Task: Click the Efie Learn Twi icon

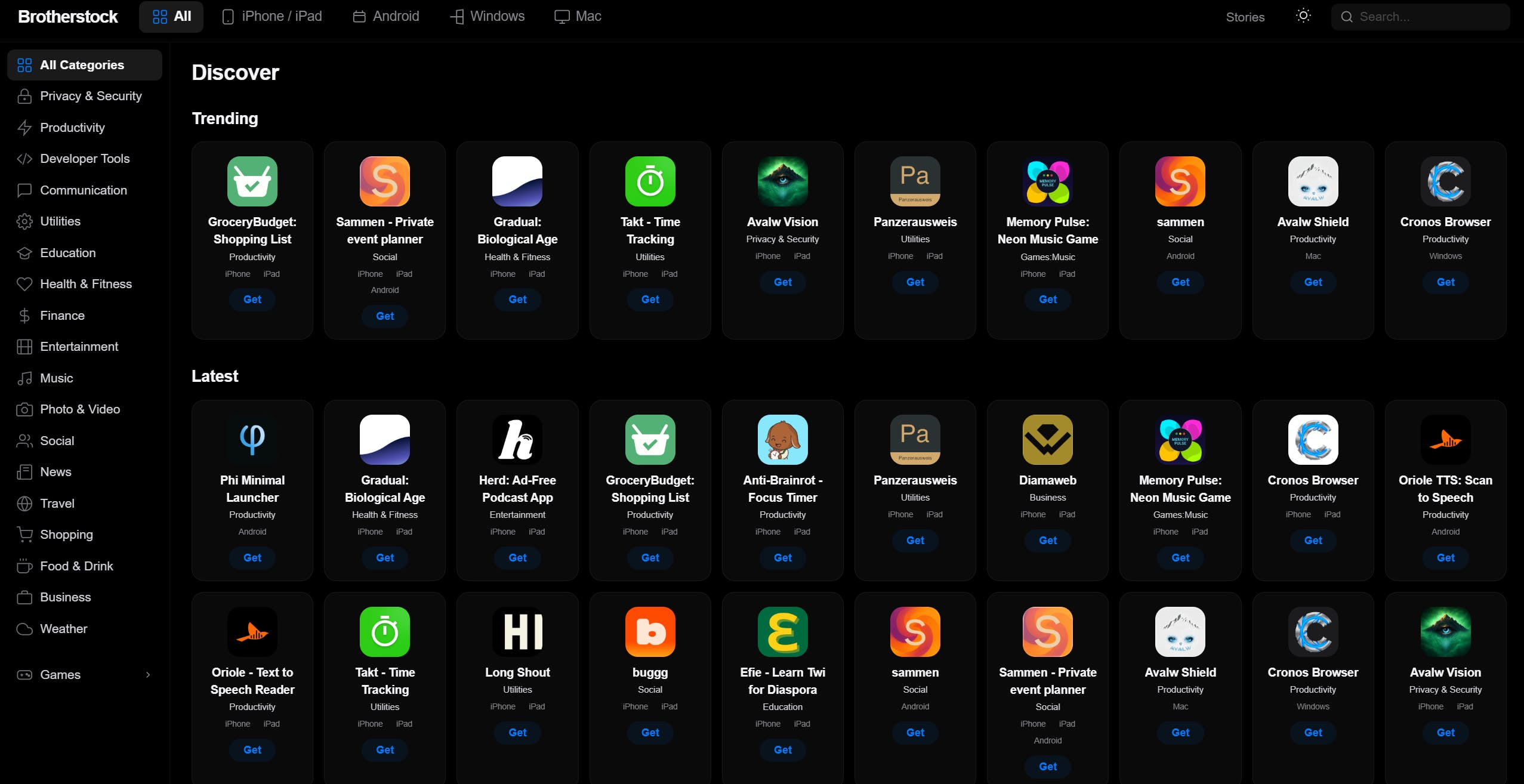Action: tap(782, 632)
